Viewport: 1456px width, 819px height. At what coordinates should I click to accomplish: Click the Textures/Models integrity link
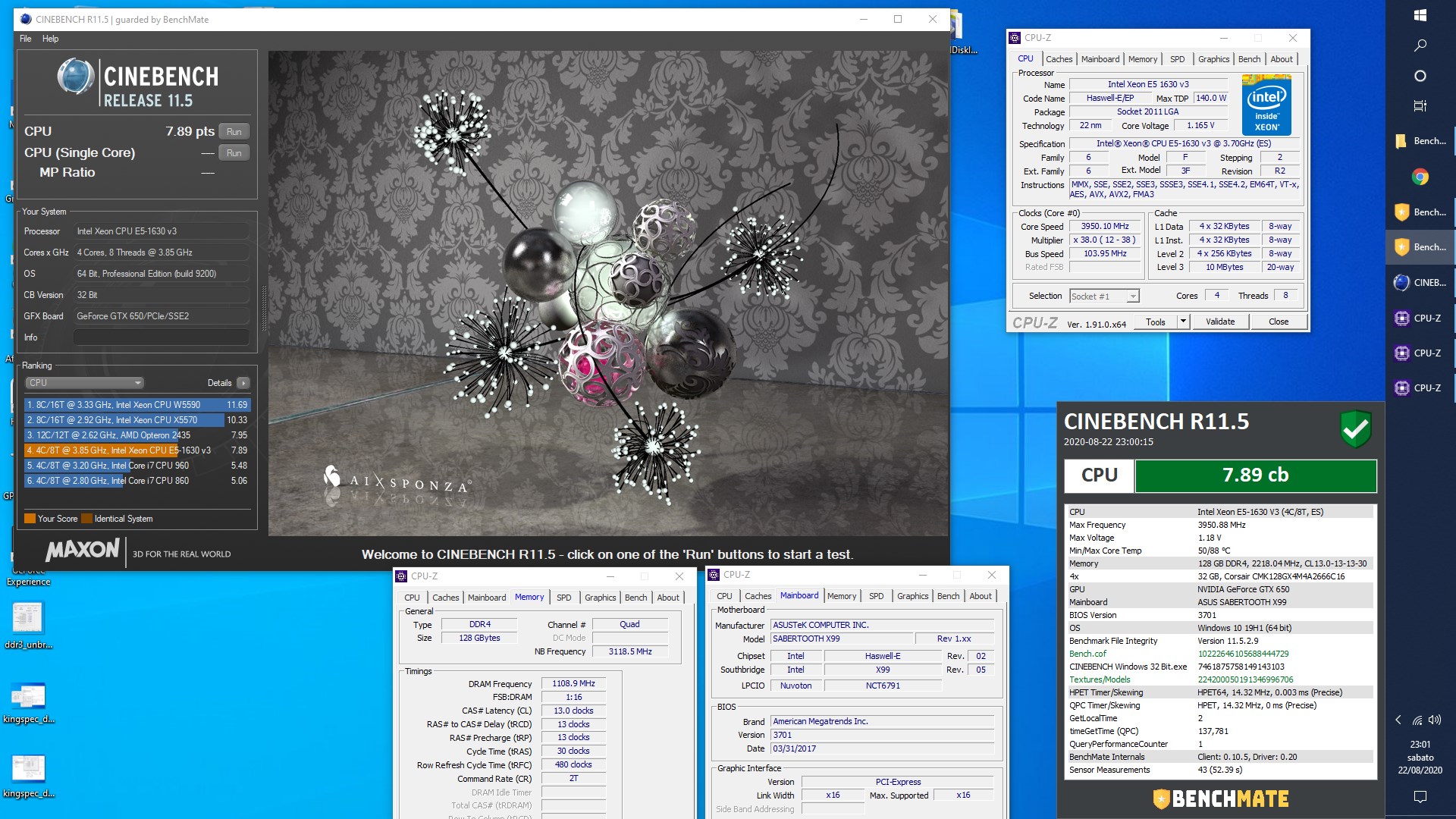coord(1100,679)
